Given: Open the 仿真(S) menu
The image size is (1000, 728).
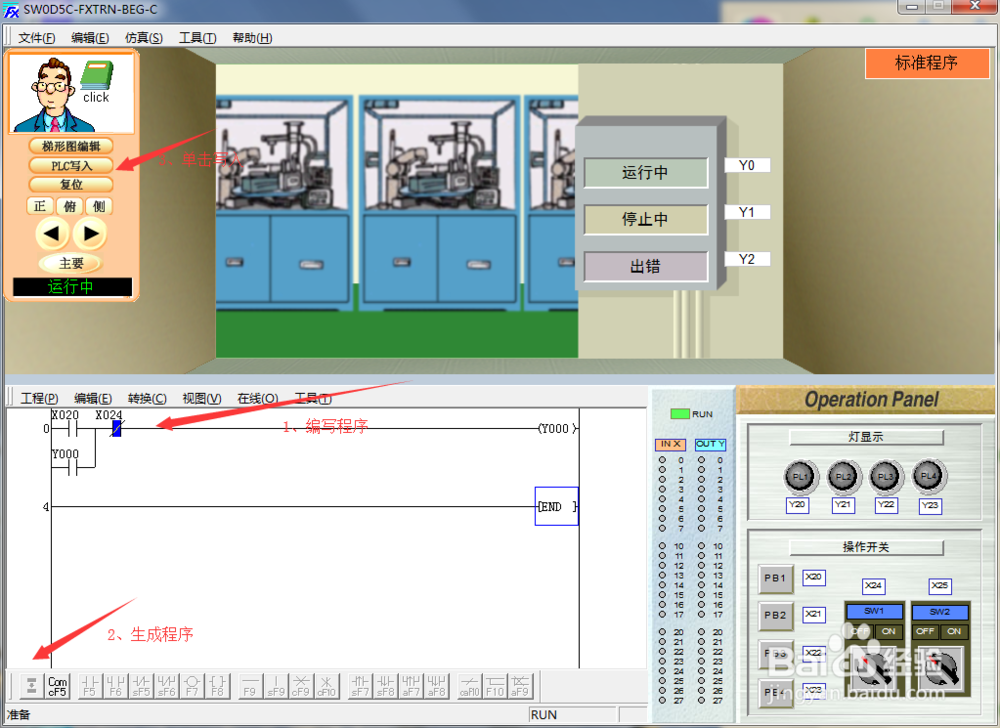Looking at the screenshot, I should (143, 38).
